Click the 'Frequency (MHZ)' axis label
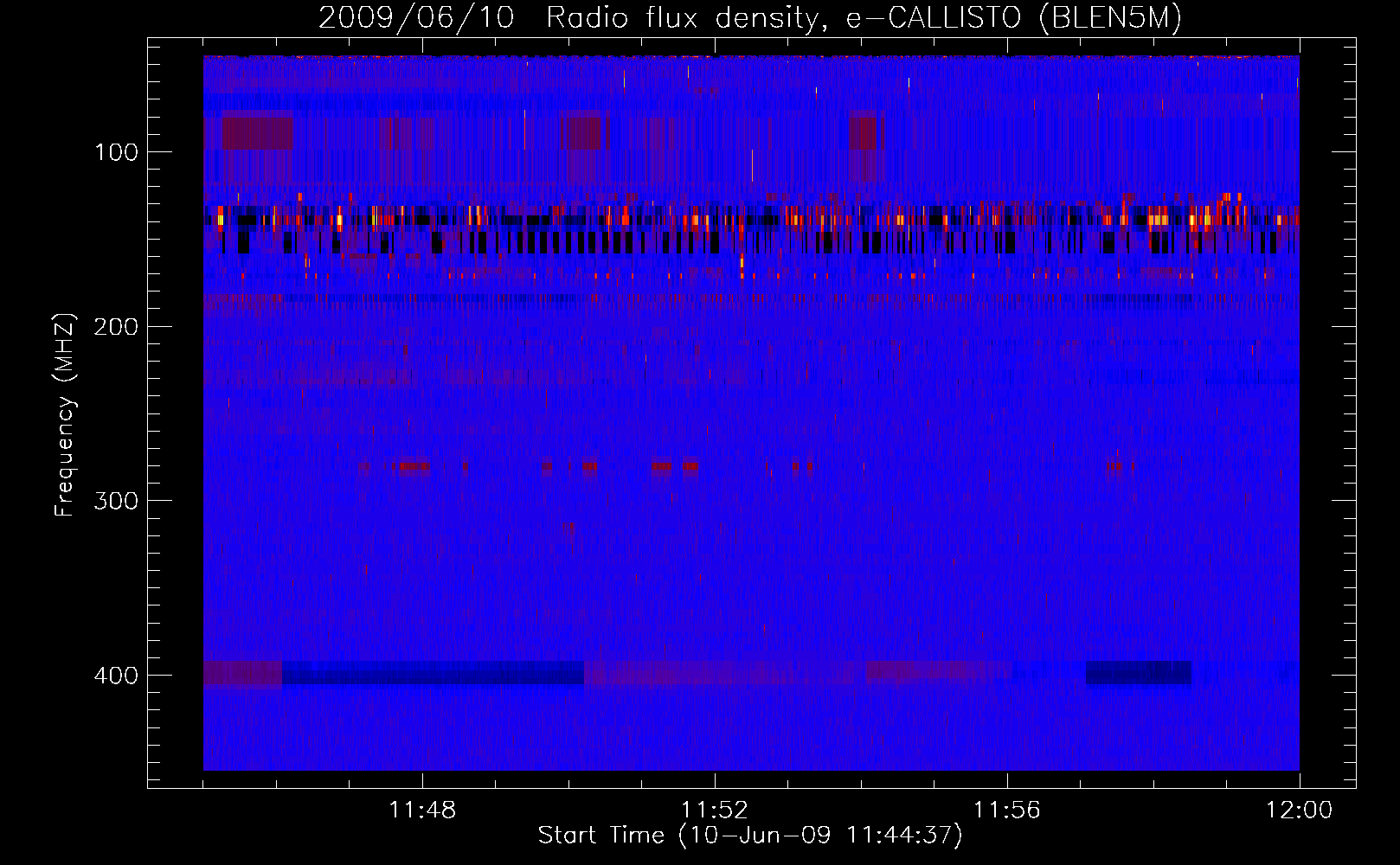 coord(65,414)
